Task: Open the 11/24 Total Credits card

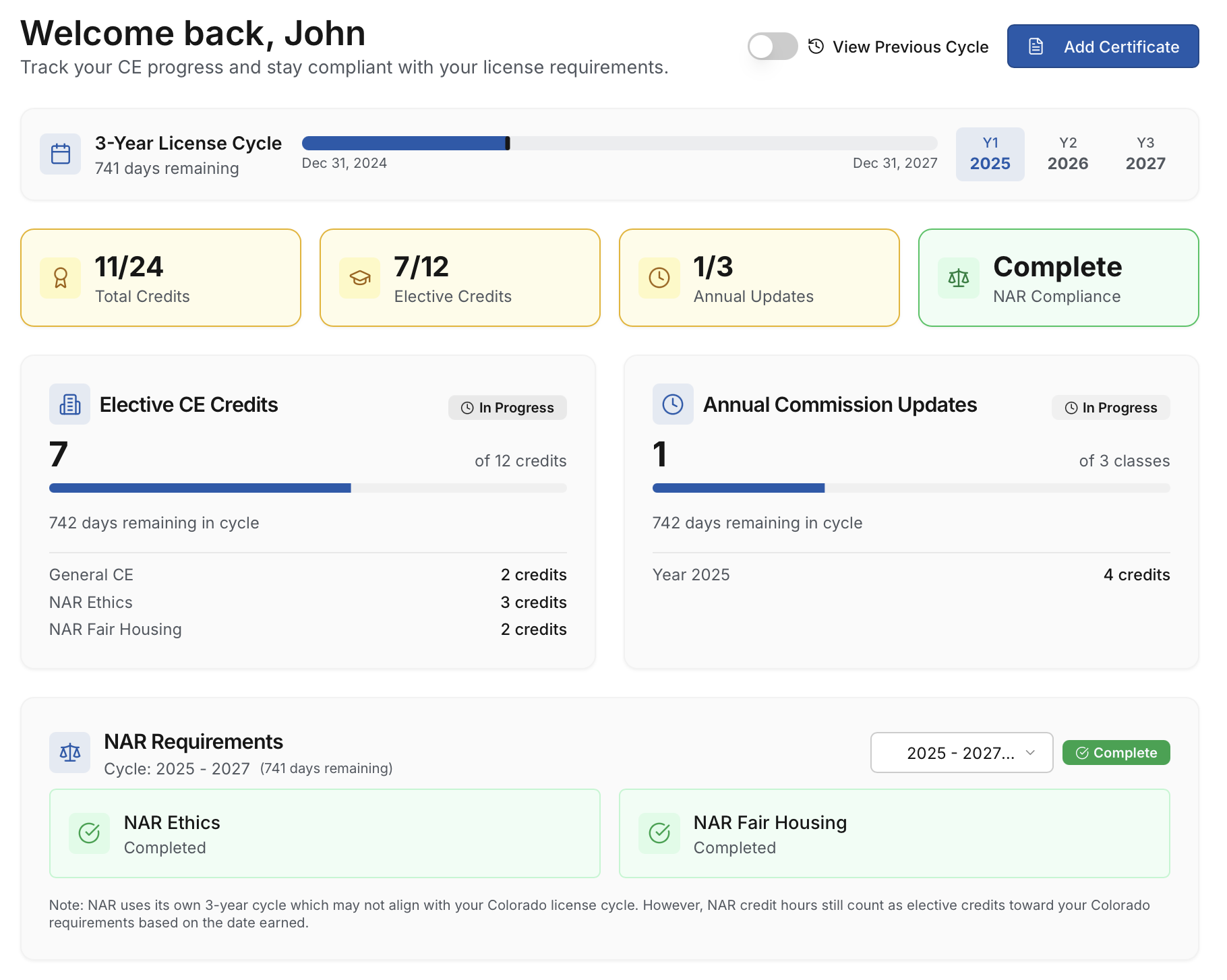Action: [x=160, y=278]
